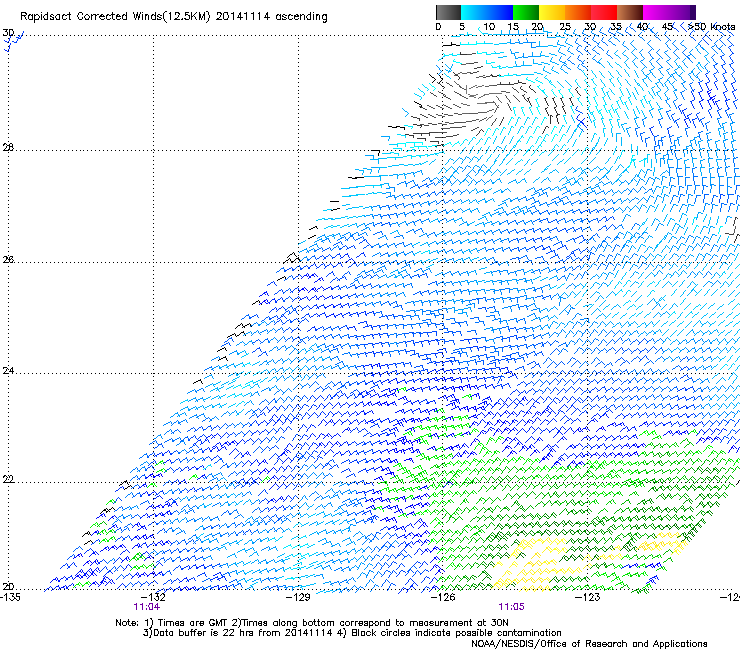
Task: Click the longitude axis label '-129'
Action: tap(298, 597)
